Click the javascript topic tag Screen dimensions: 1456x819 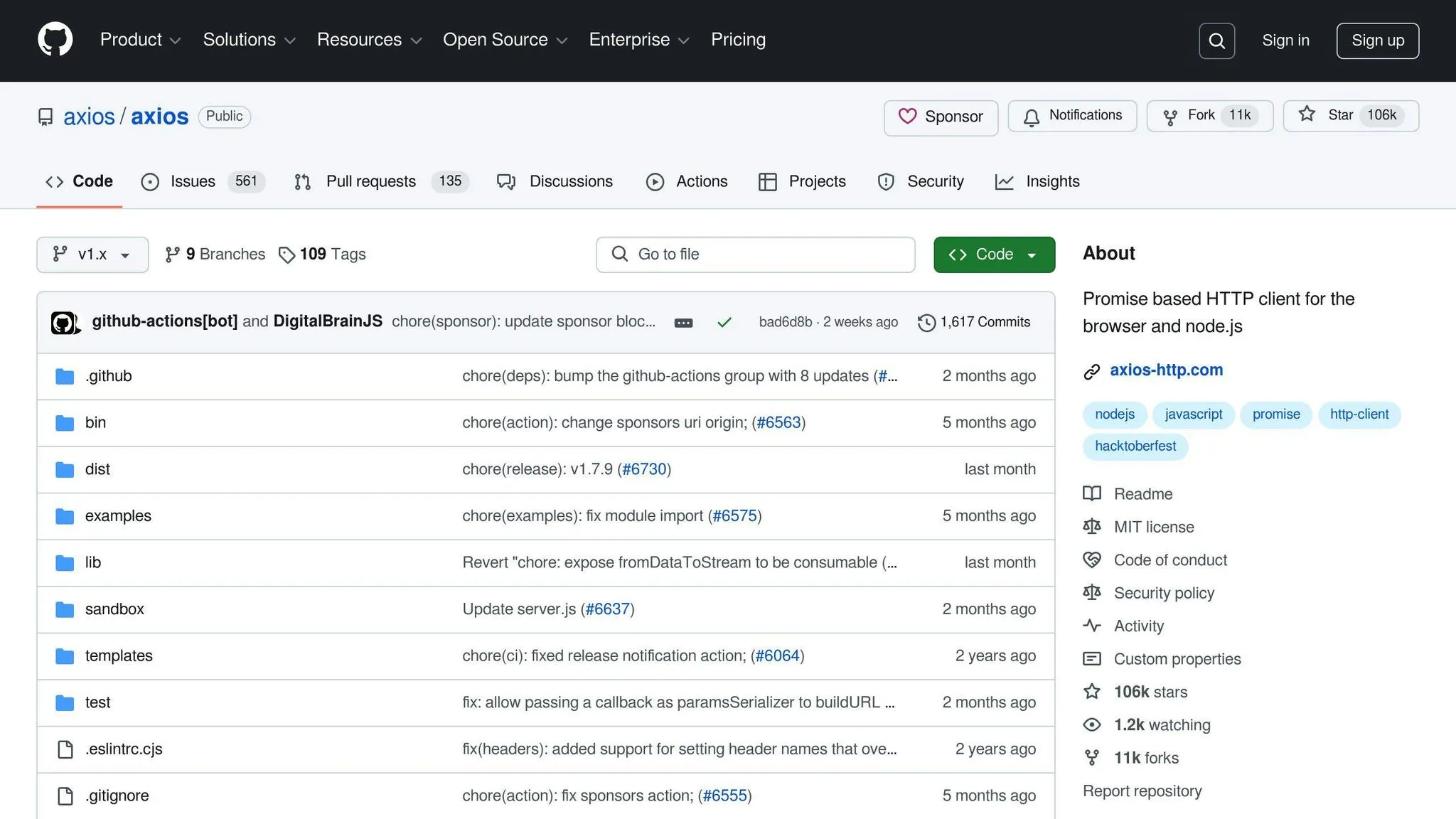(x=1193, y=414)
